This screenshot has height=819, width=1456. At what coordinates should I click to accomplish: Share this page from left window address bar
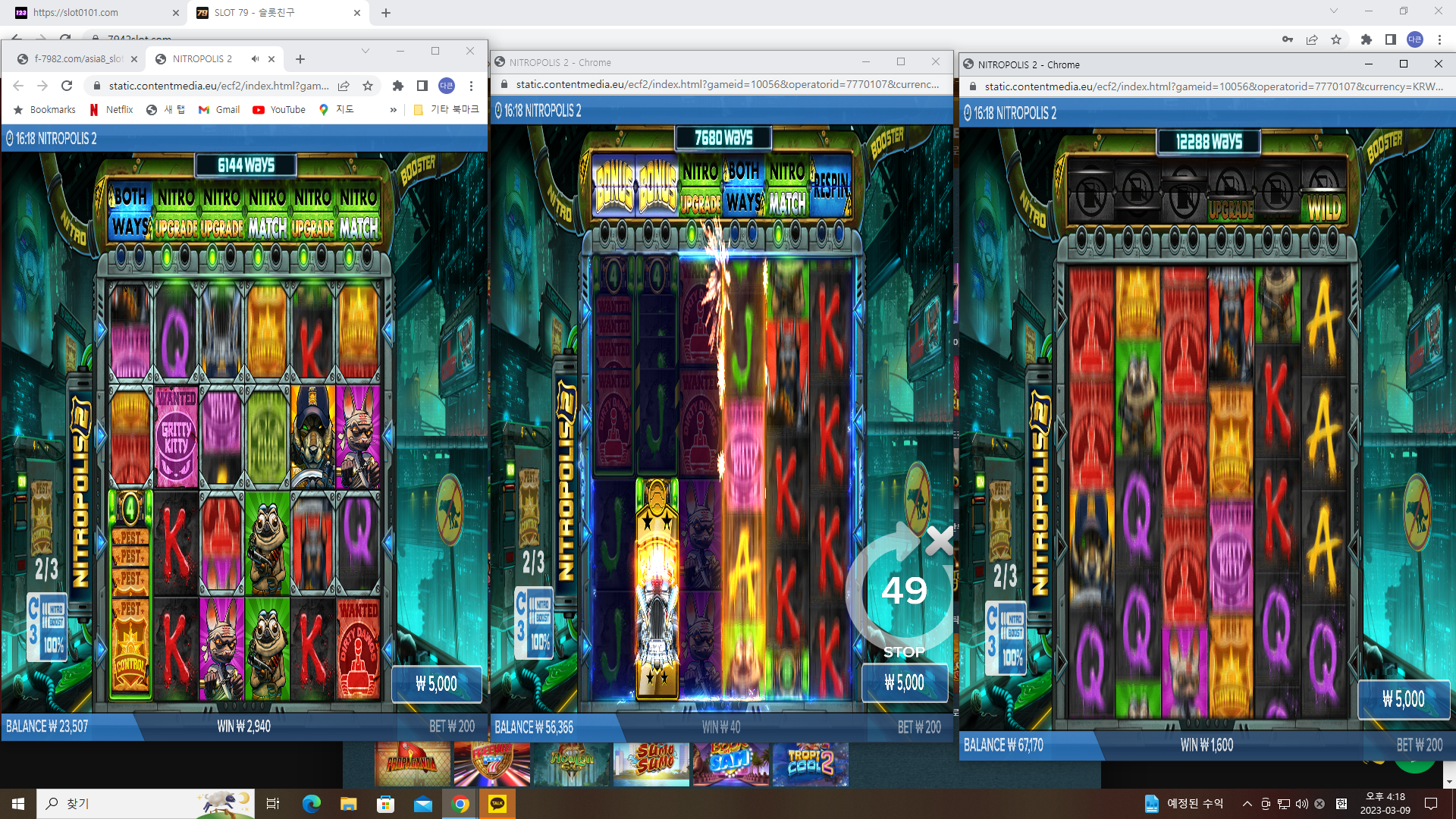tap(344, 86)
